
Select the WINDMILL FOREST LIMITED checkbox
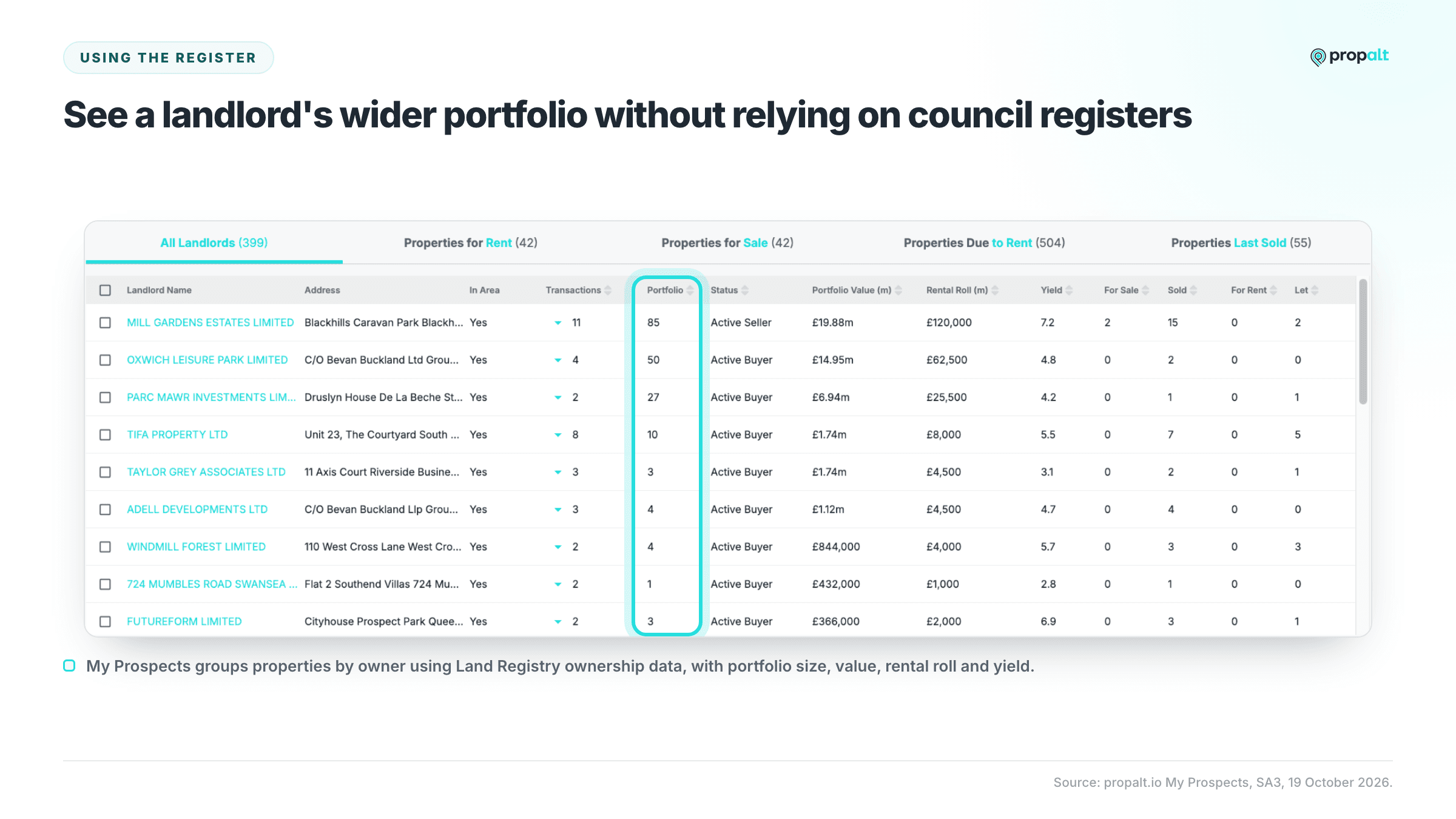point(106,547)
